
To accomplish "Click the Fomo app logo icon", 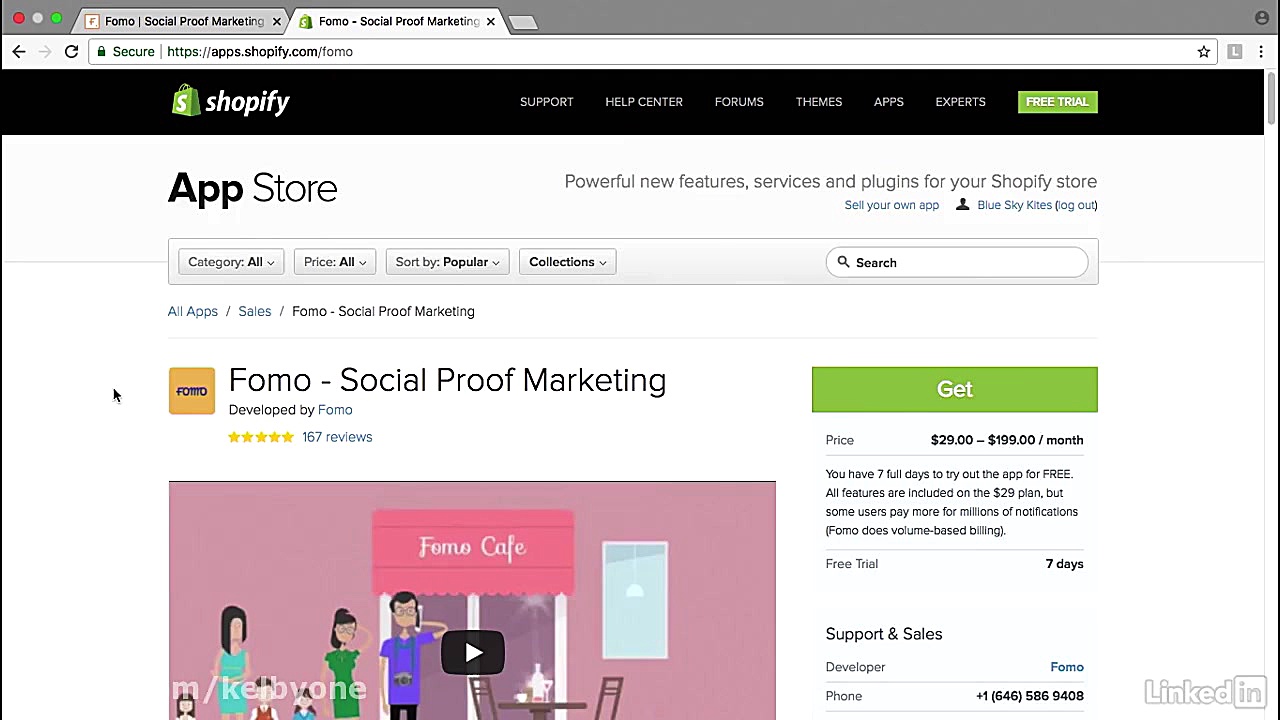I will point(192,391).
